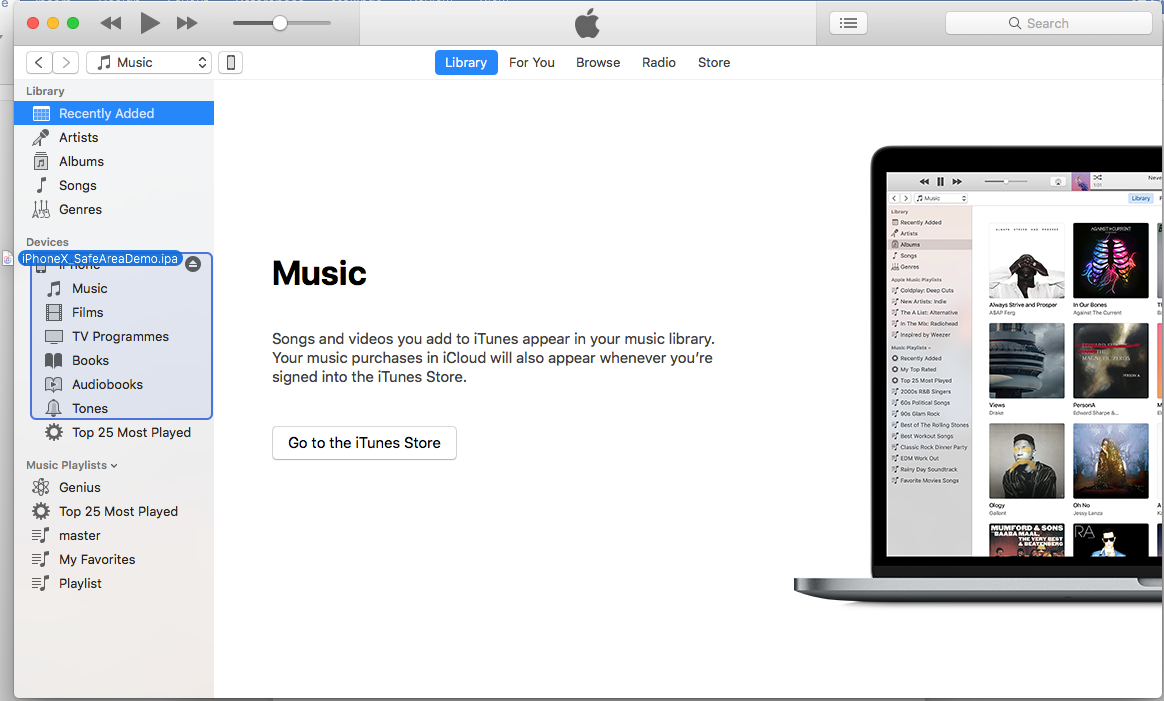
Task: Click the MacBook iTunes promo image
Action: [978, 374]
